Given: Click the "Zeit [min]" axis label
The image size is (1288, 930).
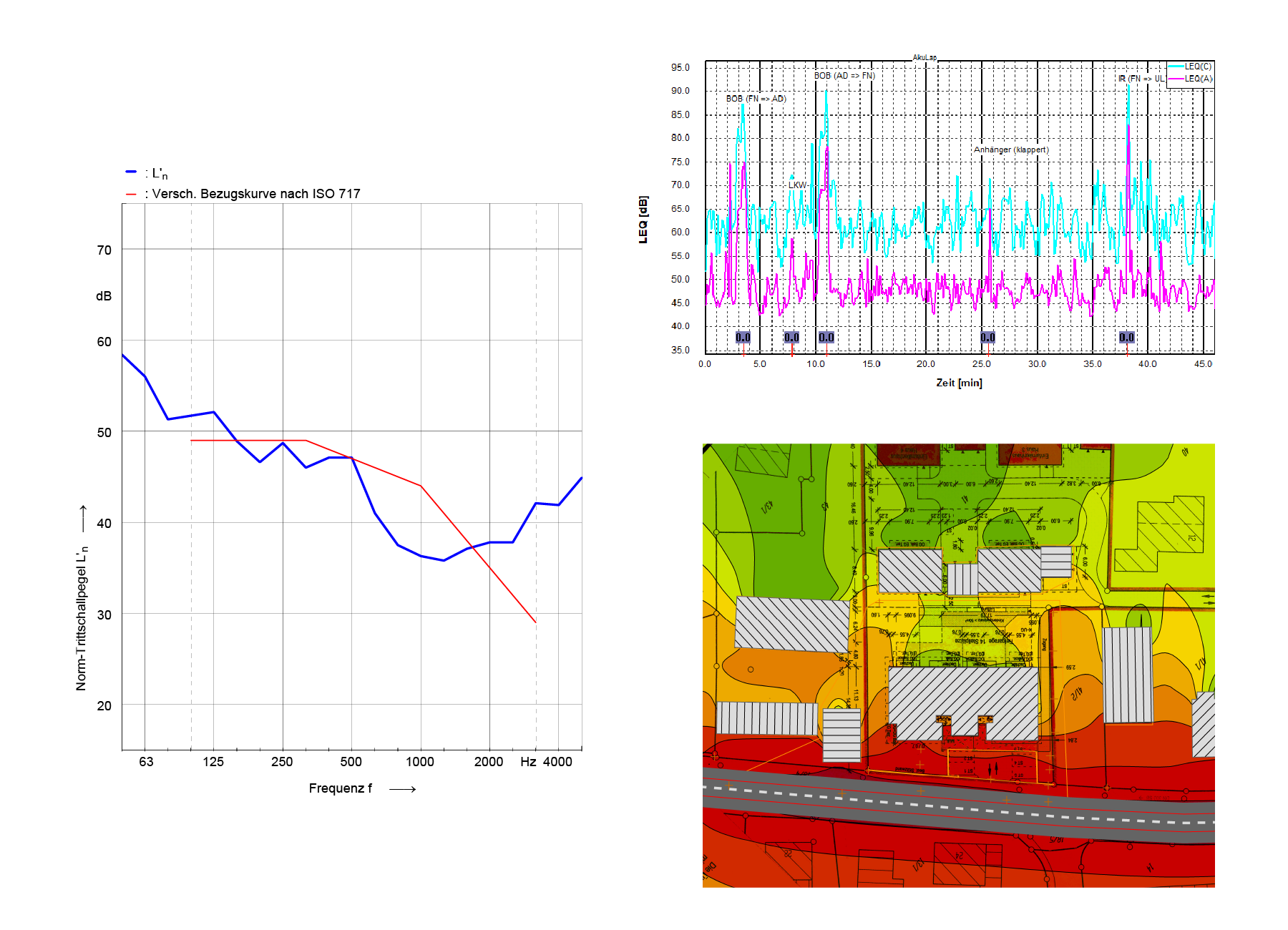Looking at the screenshot, I should click(x=959, y=383).
